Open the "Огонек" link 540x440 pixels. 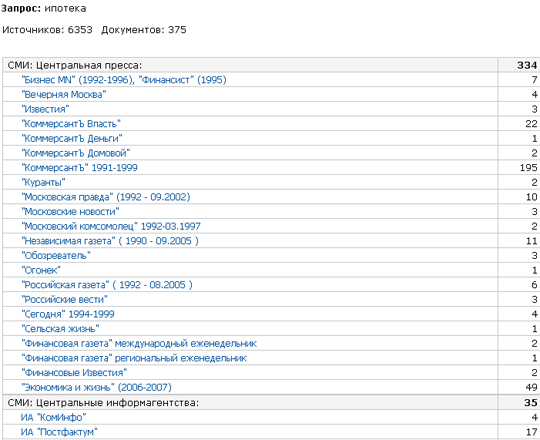[x=41, y=270]
